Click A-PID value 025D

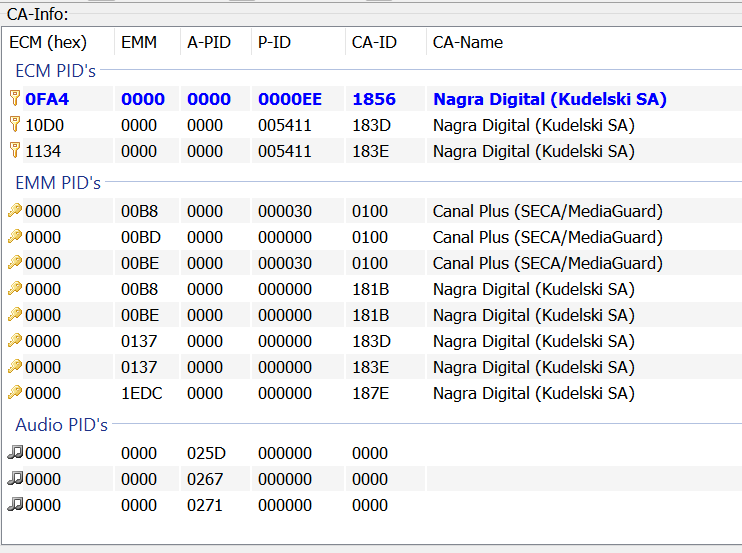[206, 453]
